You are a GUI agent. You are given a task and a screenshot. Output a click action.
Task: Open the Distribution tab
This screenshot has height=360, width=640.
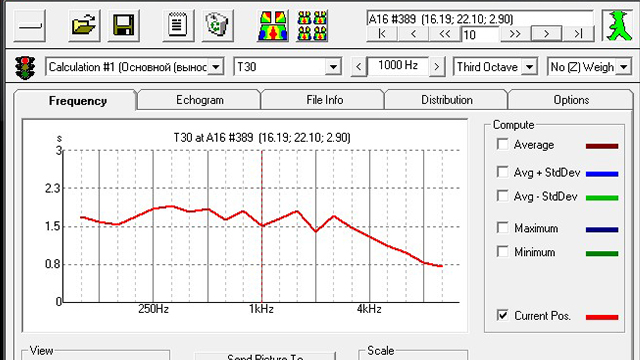coord(447,100)
